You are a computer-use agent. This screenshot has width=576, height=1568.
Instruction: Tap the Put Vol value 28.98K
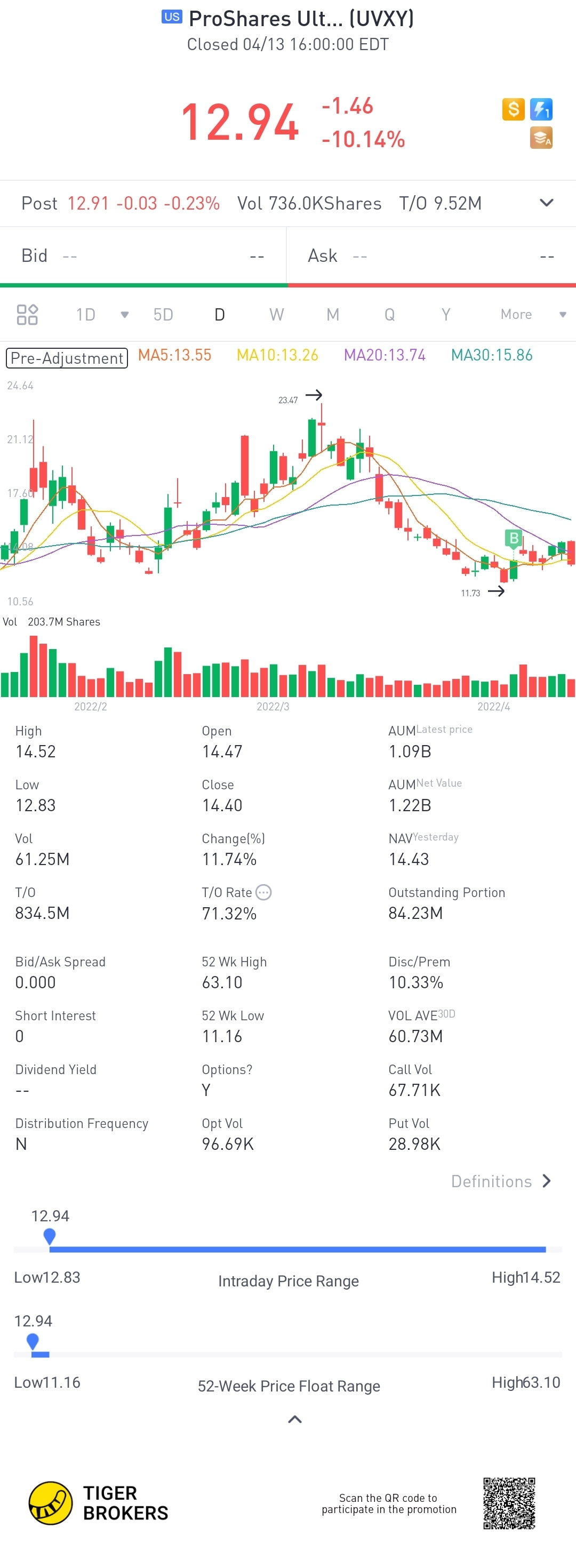coord(414,1144)
